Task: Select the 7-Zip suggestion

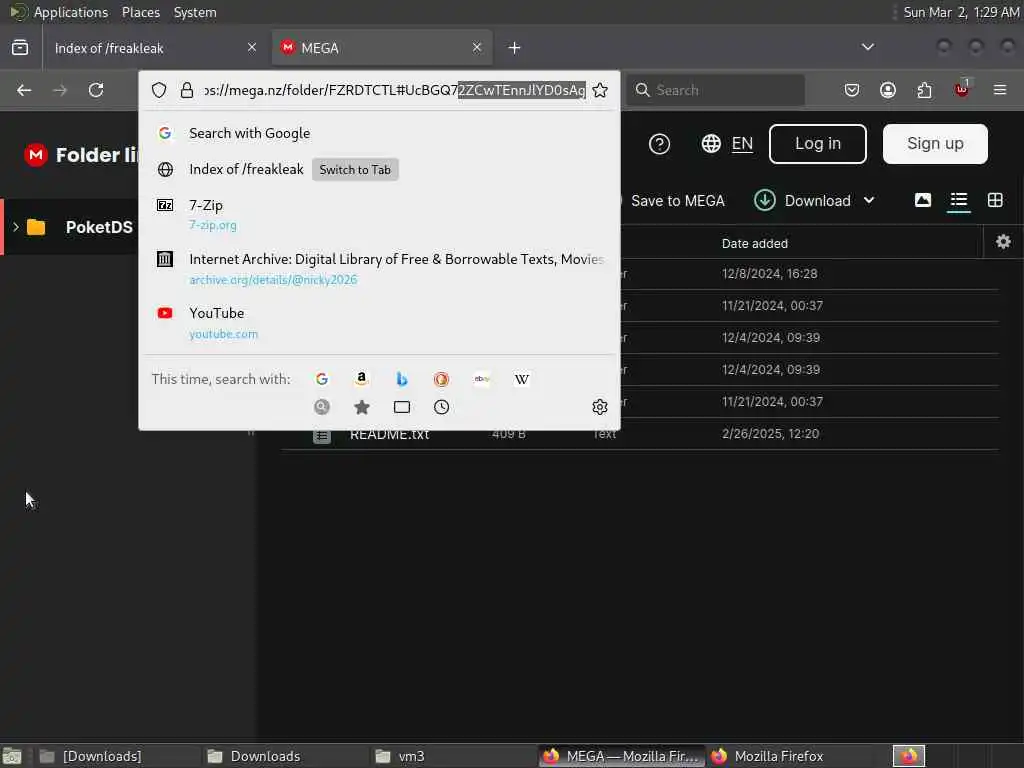Action: point(379,214)
